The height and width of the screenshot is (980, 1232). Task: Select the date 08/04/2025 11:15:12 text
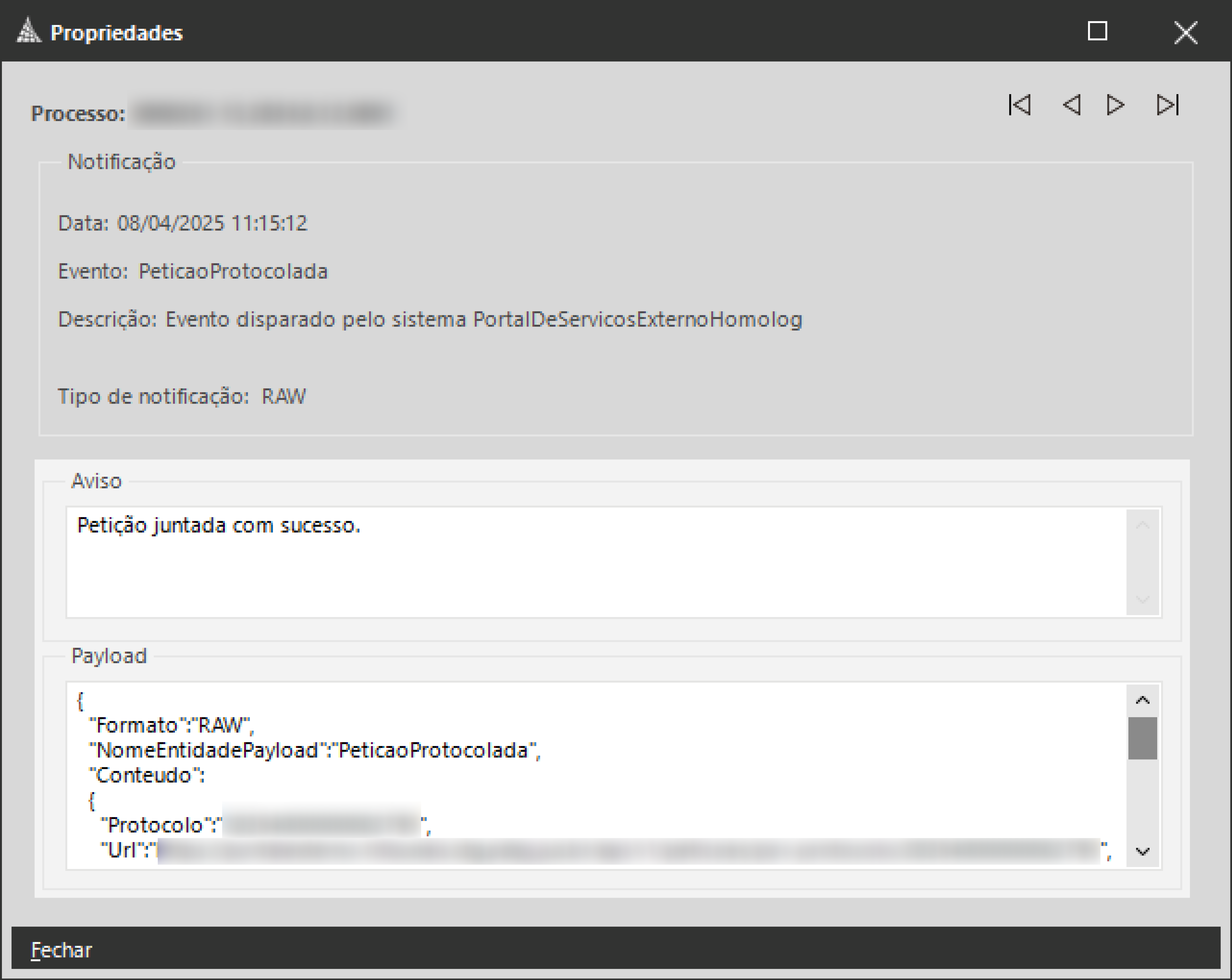[x=212, y=223]
